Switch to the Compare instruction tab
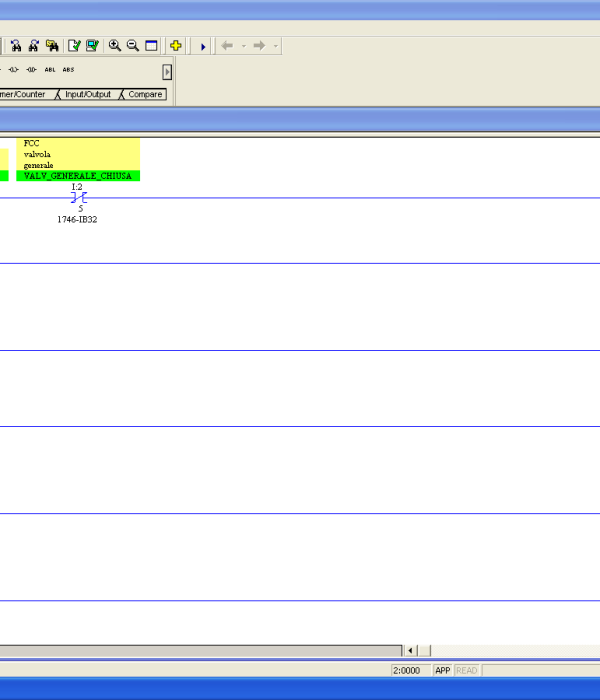This screenshot has height=700, width=600. pyautogui.click(x=145, y=94)
